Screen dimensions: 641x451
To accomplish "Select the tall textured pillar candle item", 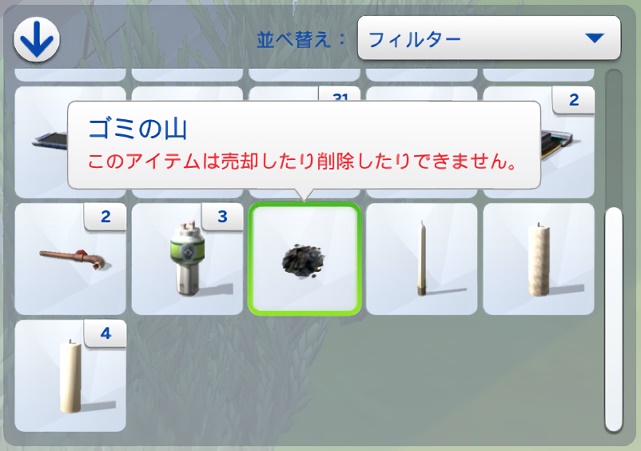I will [538, 259].
